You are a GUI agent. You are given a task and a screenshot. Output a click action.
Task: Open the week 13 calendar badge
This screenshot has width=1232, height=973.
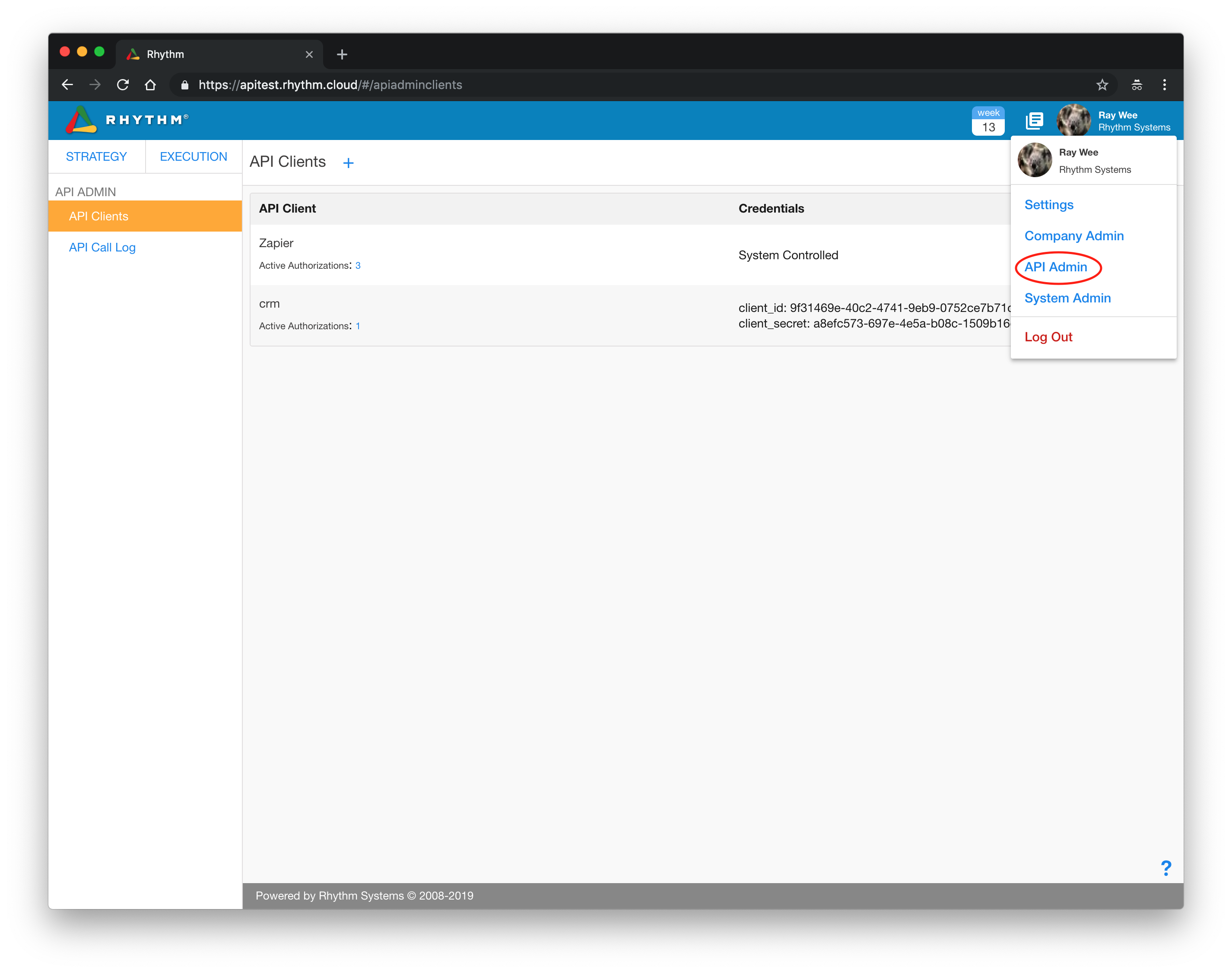988,121
